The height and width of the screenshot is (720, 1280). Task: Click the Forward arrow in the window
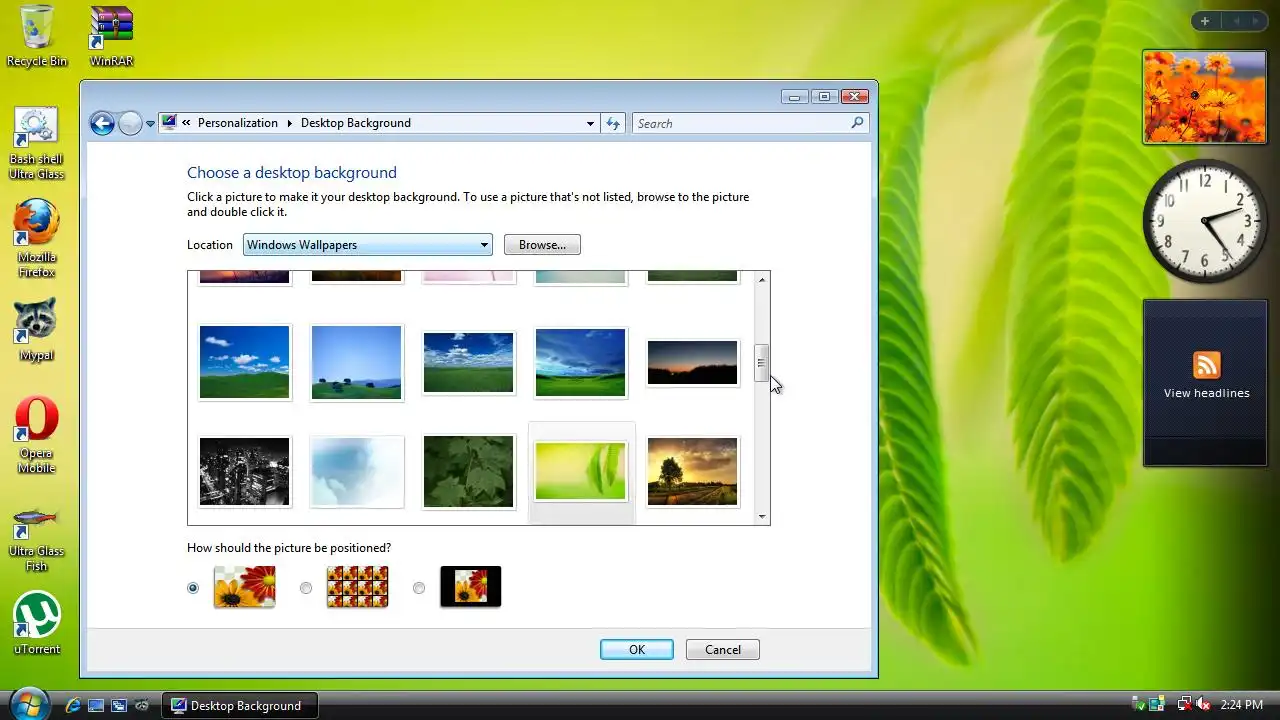130,123
